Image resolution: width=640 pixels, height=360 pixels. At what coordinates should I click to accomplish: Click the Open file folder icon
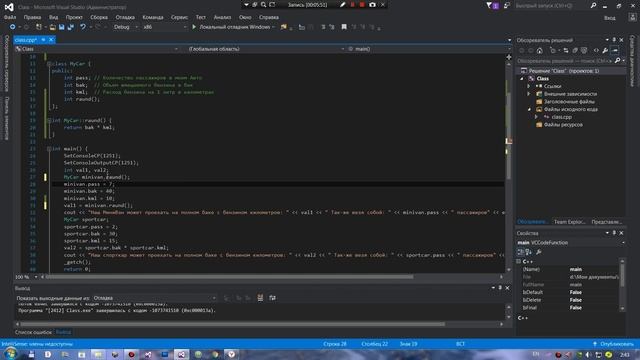coord(53,27)
